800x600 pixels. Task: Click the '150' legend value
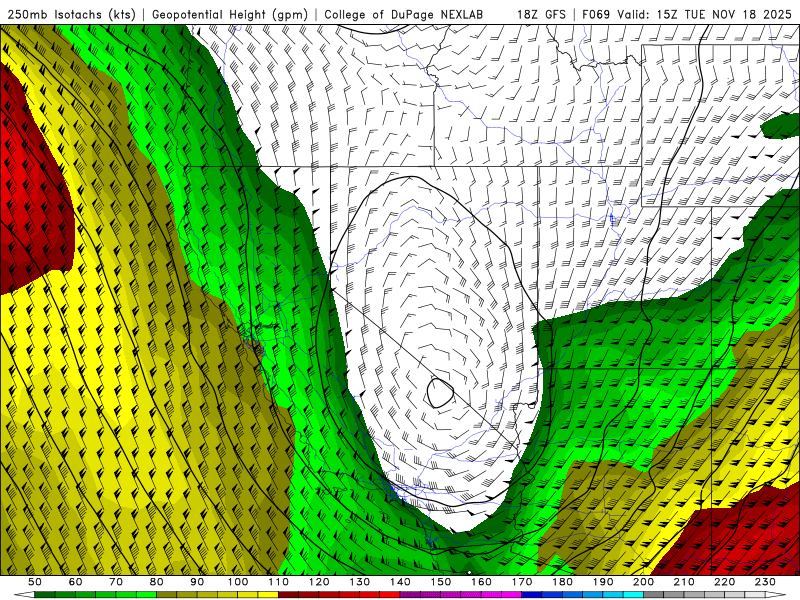tap(441, 582)
